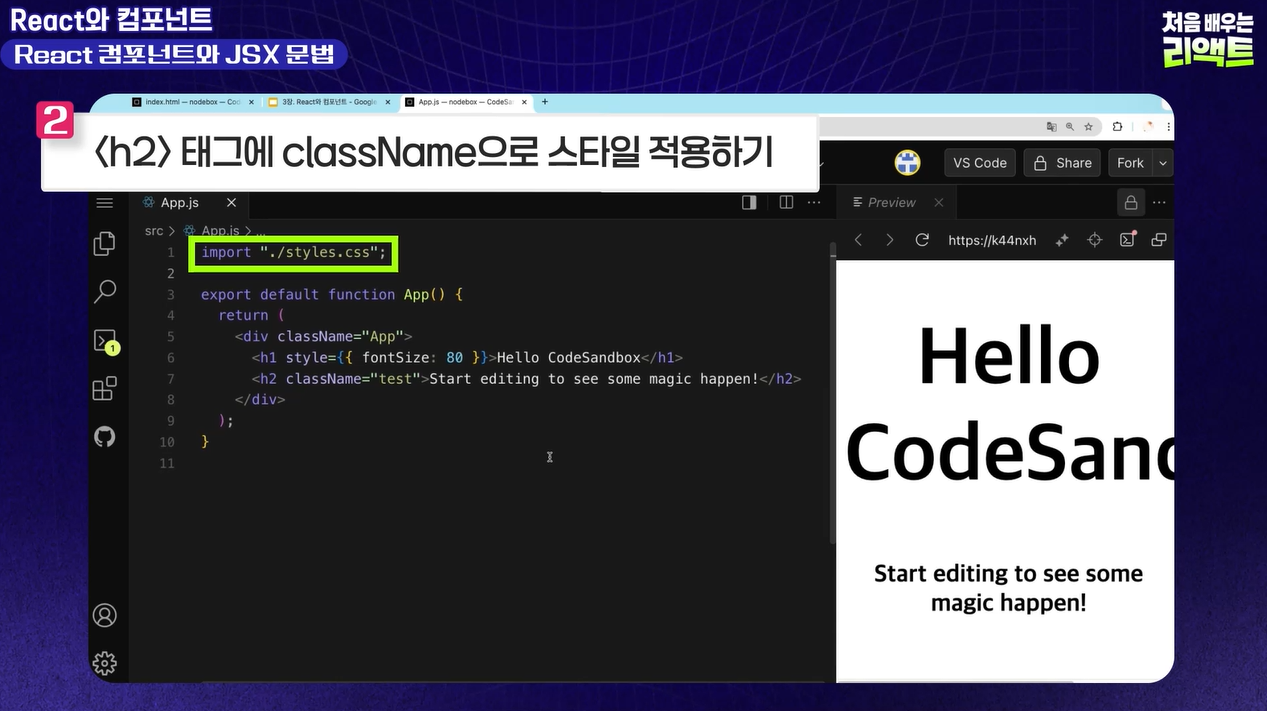This screenshot has width=1267, height=711.
Task: Click the src breadcrumb segment
Action: coord(154,231)
